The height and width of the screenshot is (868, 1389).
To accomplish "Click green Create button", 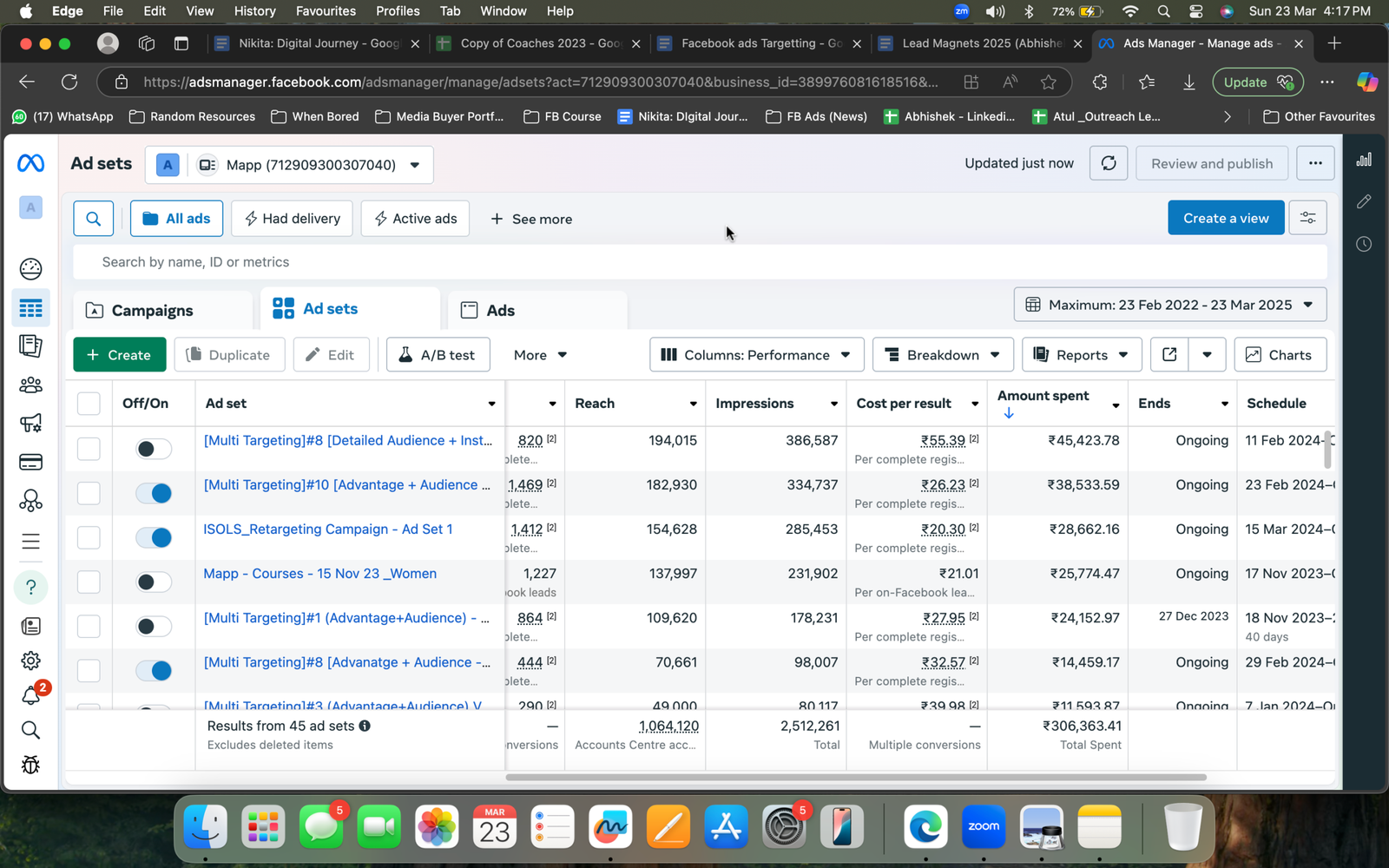I will 120,355.
